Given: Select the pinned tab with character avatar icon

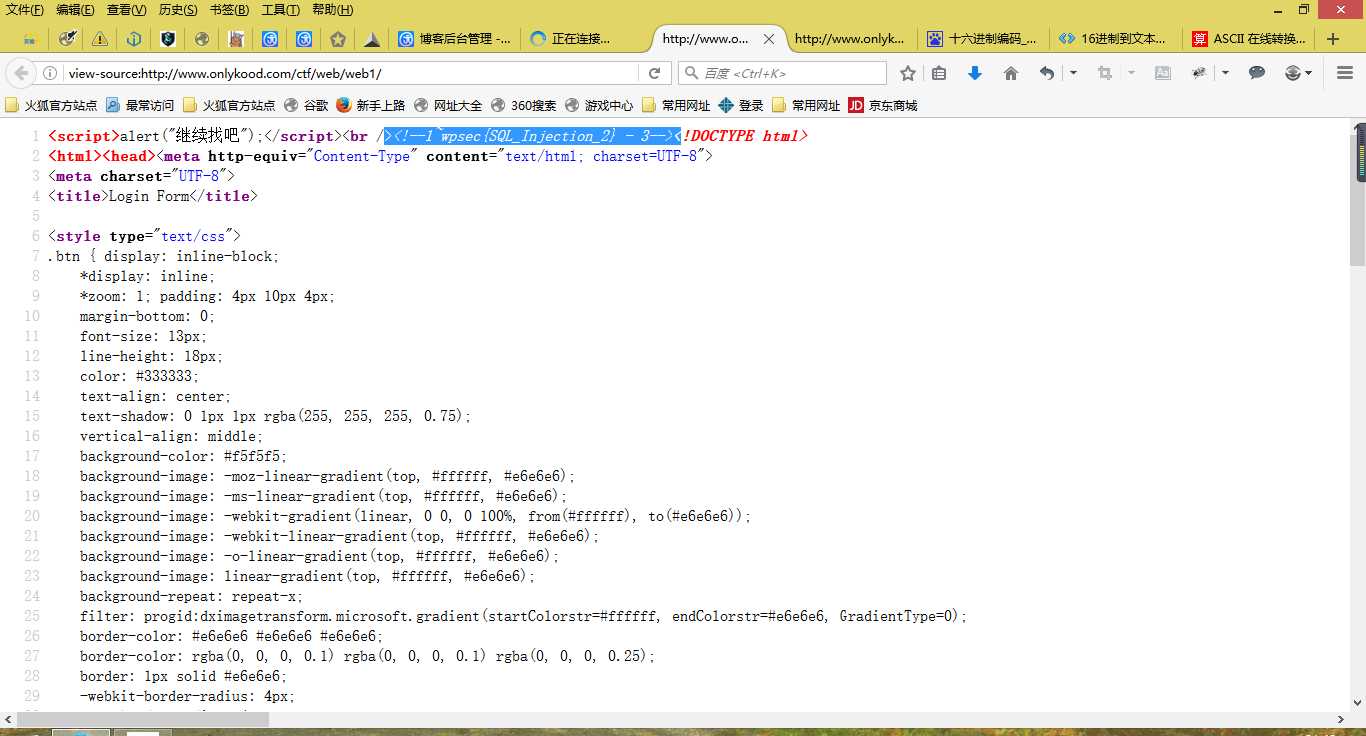Looking at the screenshot, I should (x=236, y=39).
